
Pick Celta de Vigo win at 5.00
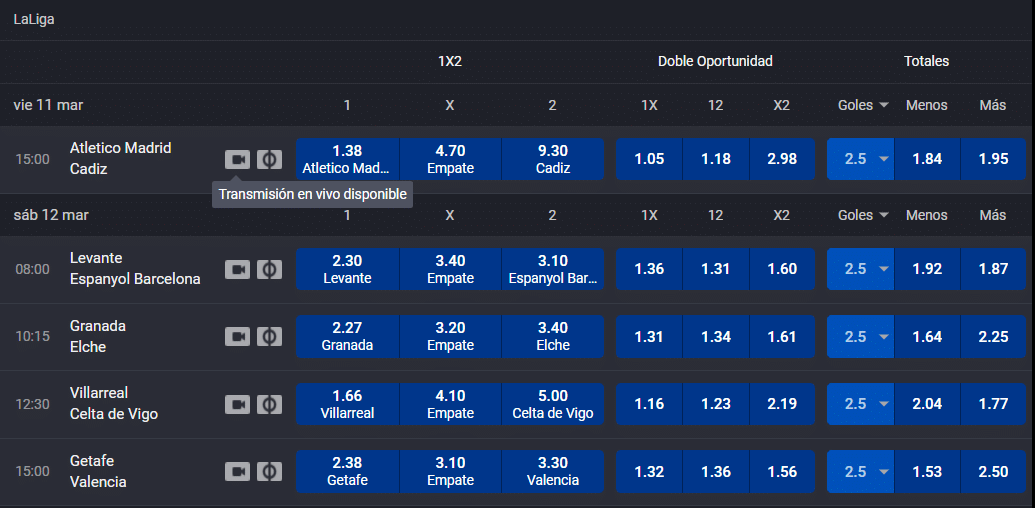pyautogui.click(x=553, y=404)
